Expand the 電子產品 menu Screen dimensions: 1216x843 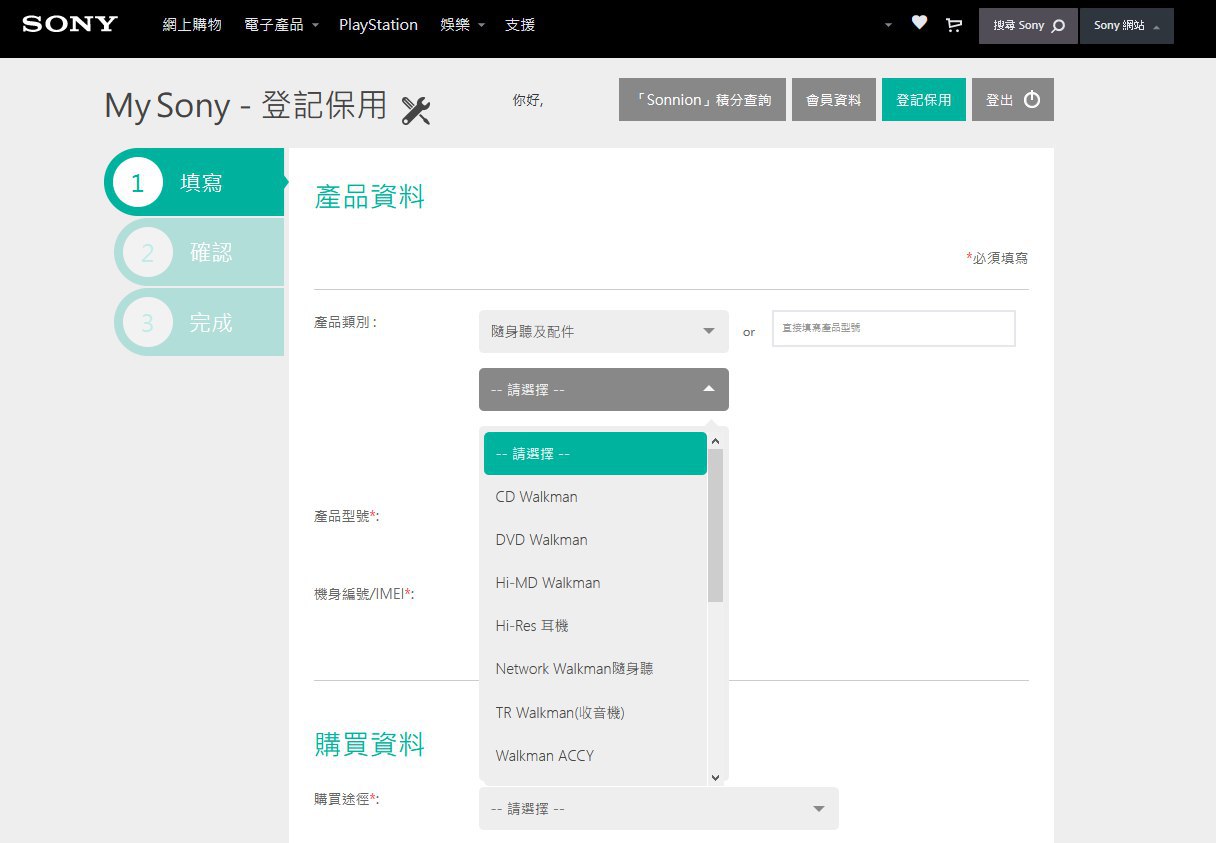click(x=281, y=24)
